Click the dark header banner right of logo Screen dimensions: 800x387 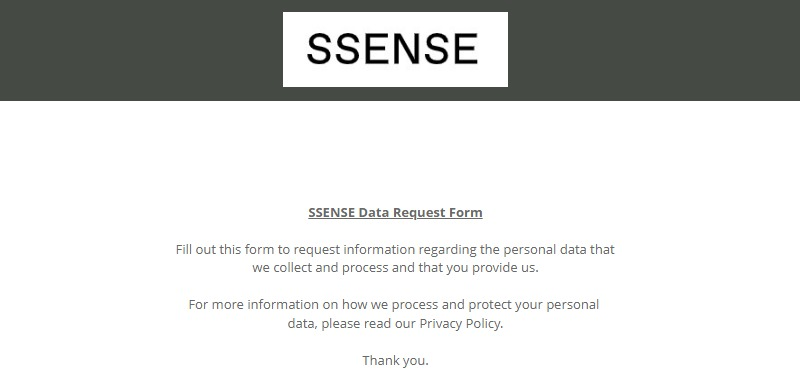[654, 50]
